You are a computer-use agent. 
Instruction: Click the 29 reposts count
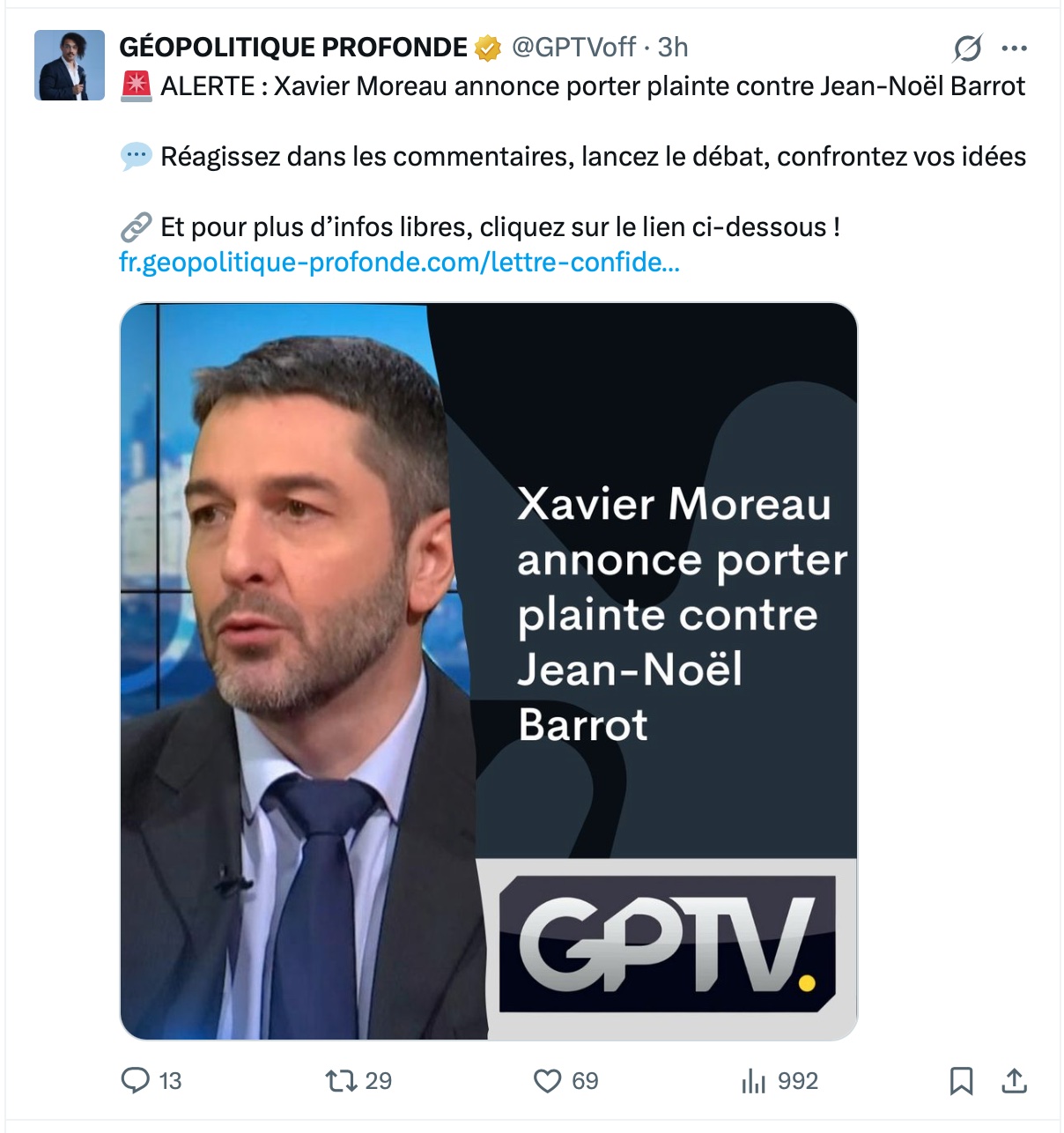tap(379, 1081)
